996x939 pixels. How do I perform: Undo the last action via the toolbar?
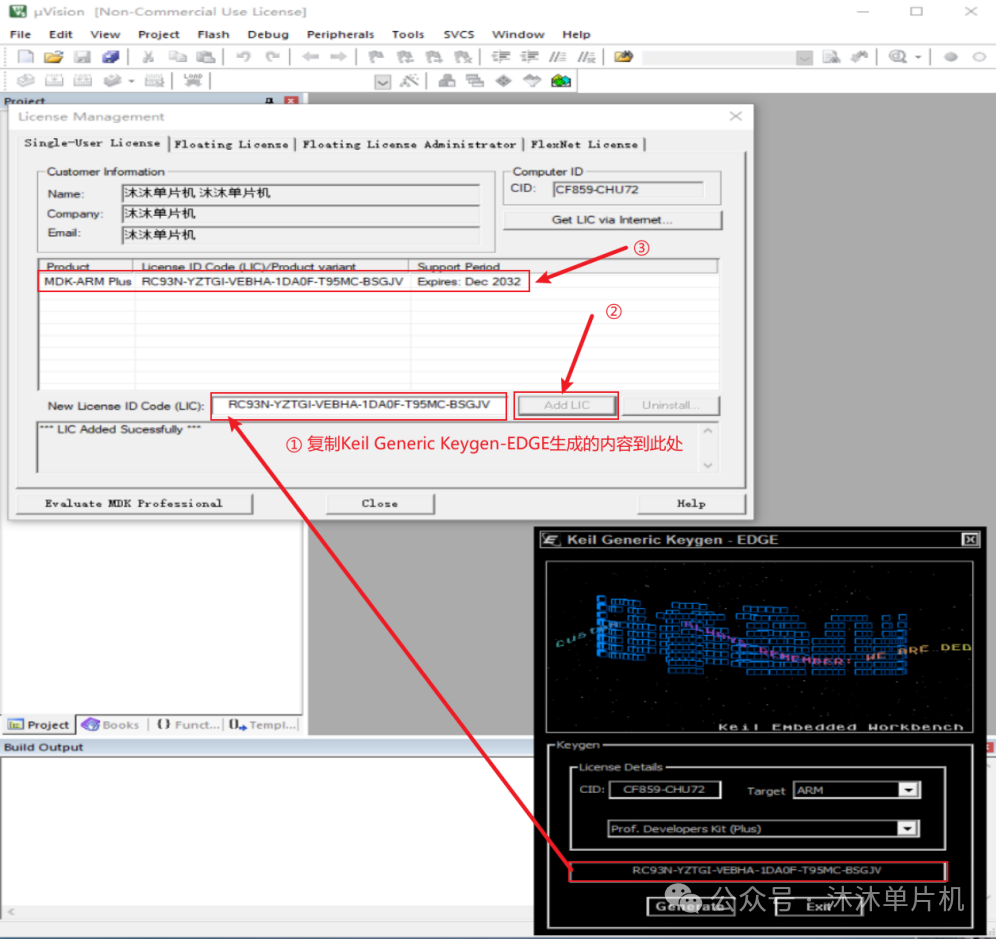(x=243, y=57)
